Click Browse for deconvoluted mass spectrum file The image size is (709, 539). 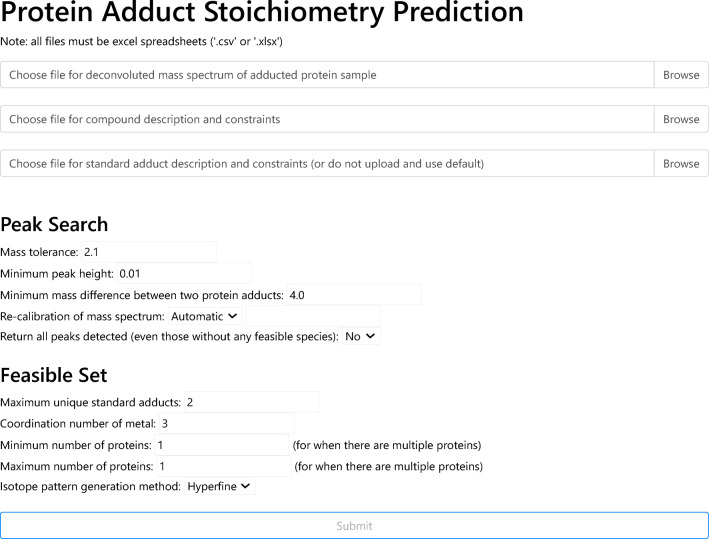(681, 75)
